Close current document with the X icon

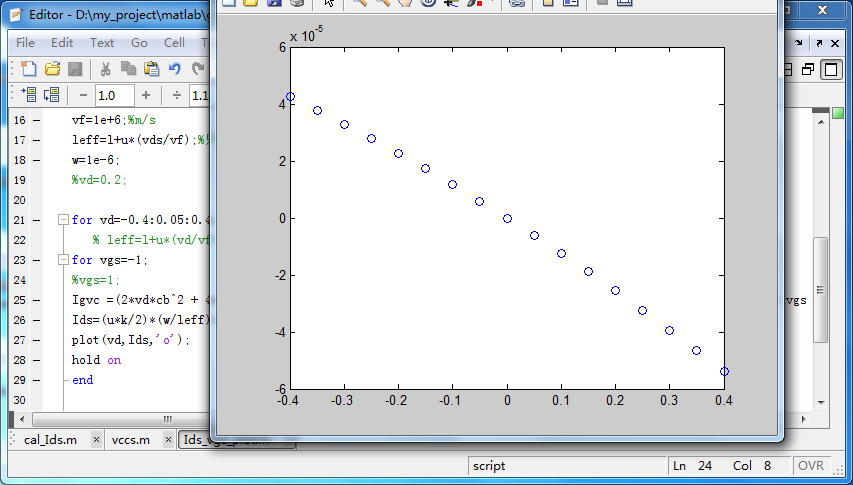835,43
